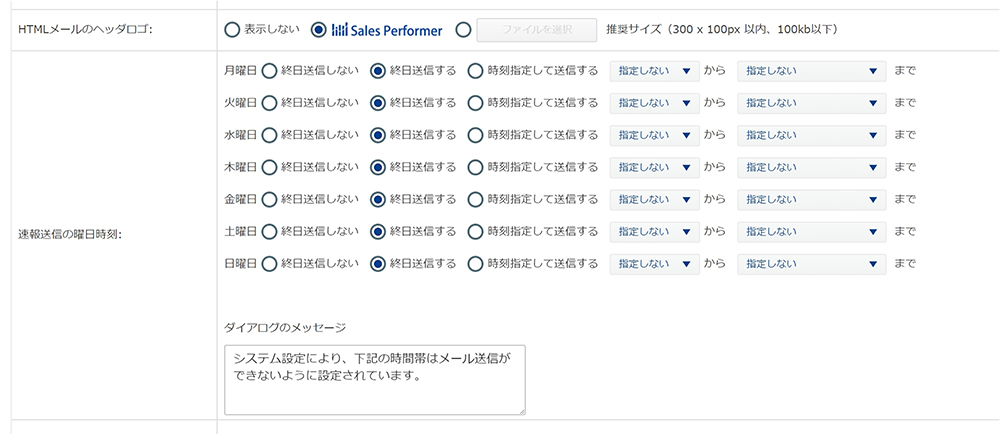
Task: Click the ダイアログのメッセージ text area
Action: (375, 380)
